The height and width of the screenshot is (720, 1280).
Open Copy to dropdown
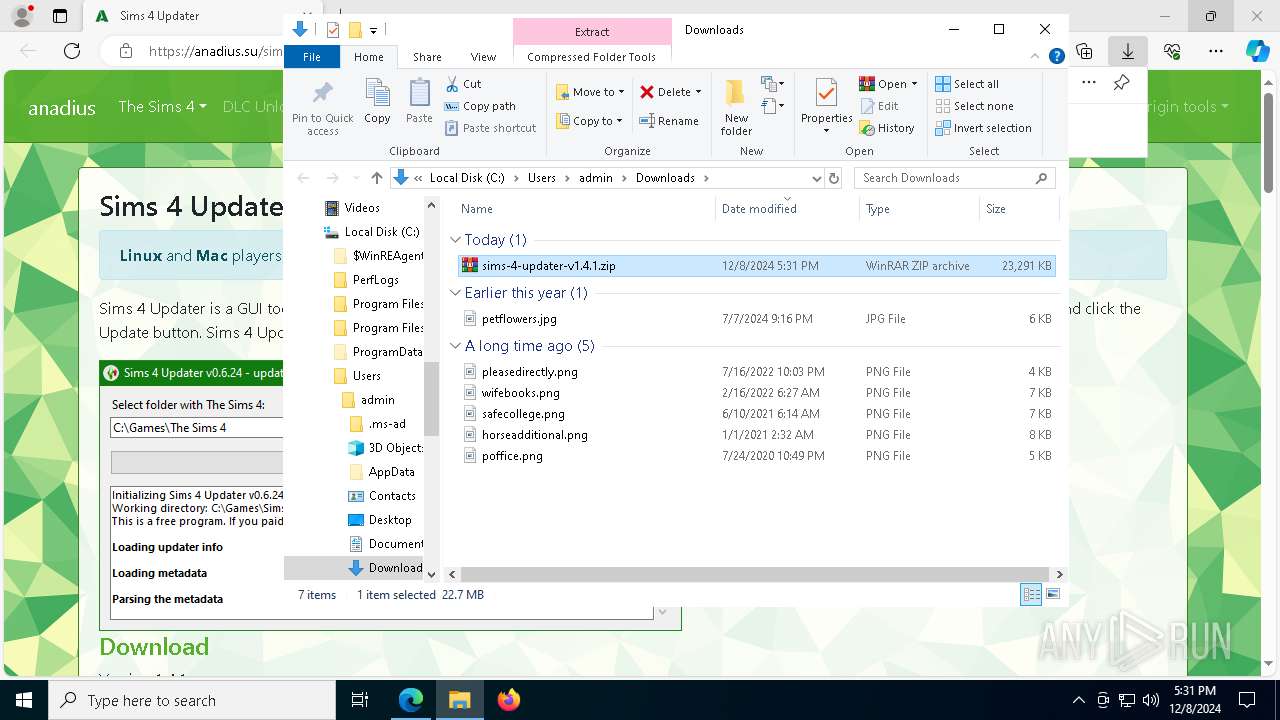point(590,121)
